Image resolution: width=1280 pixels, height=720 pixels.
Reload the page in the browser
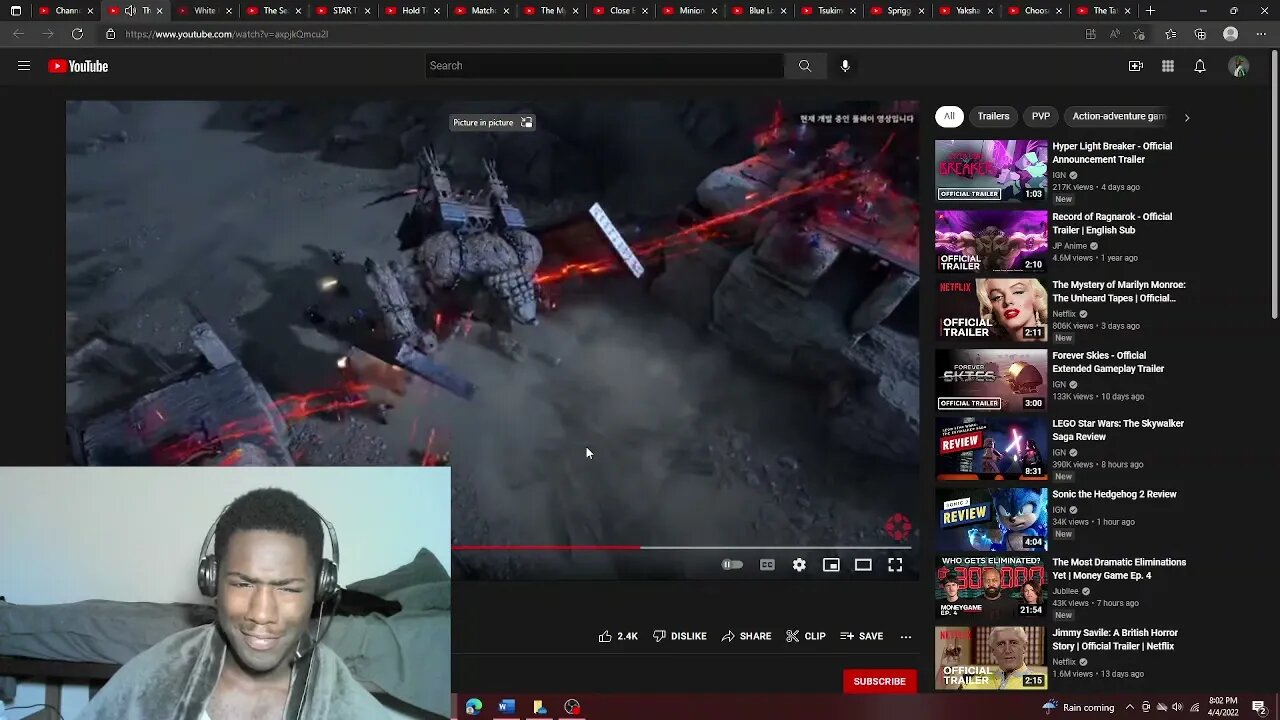pyautogui.click(x=77, y=34)
